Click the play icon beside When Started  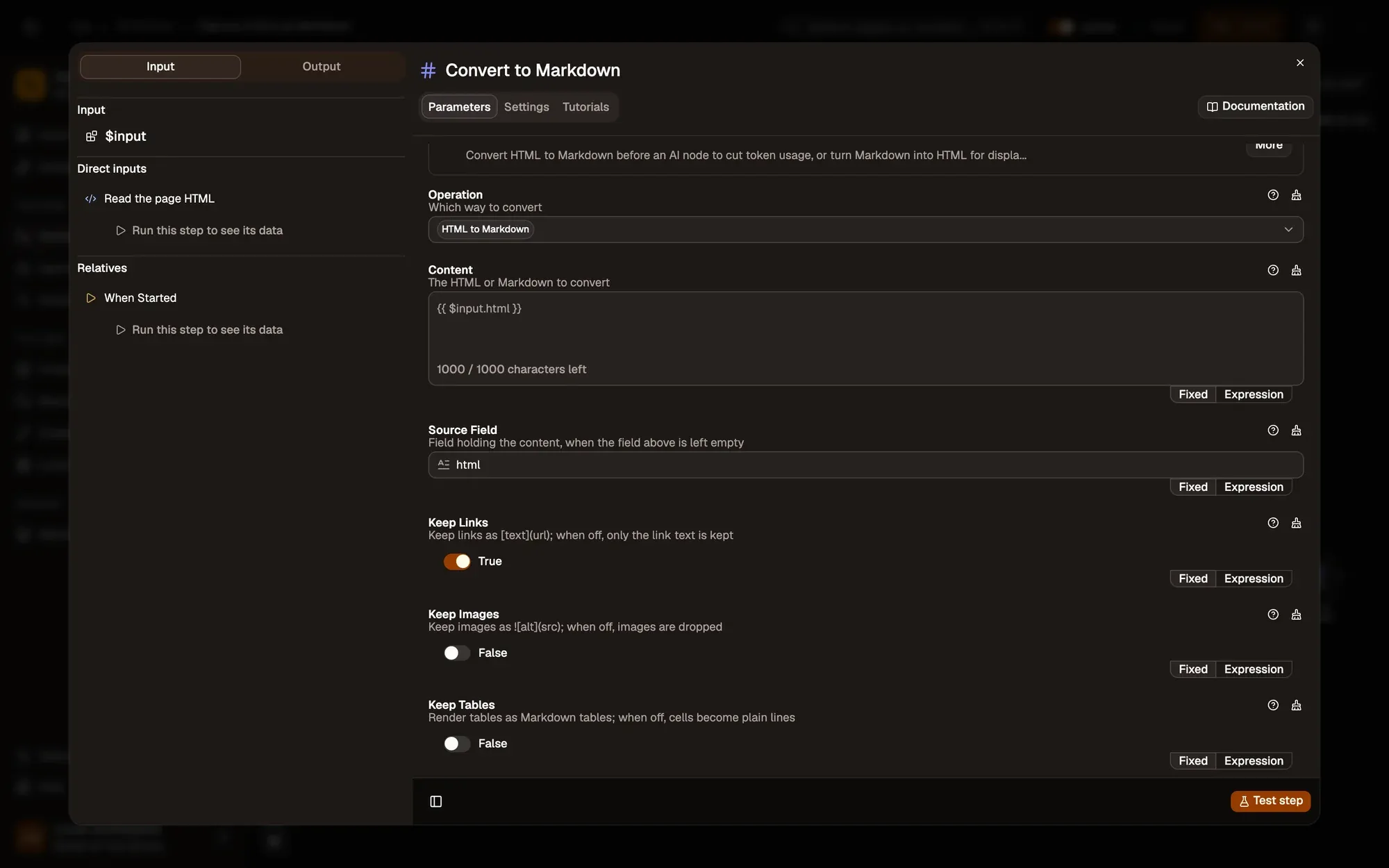point(90,298)
